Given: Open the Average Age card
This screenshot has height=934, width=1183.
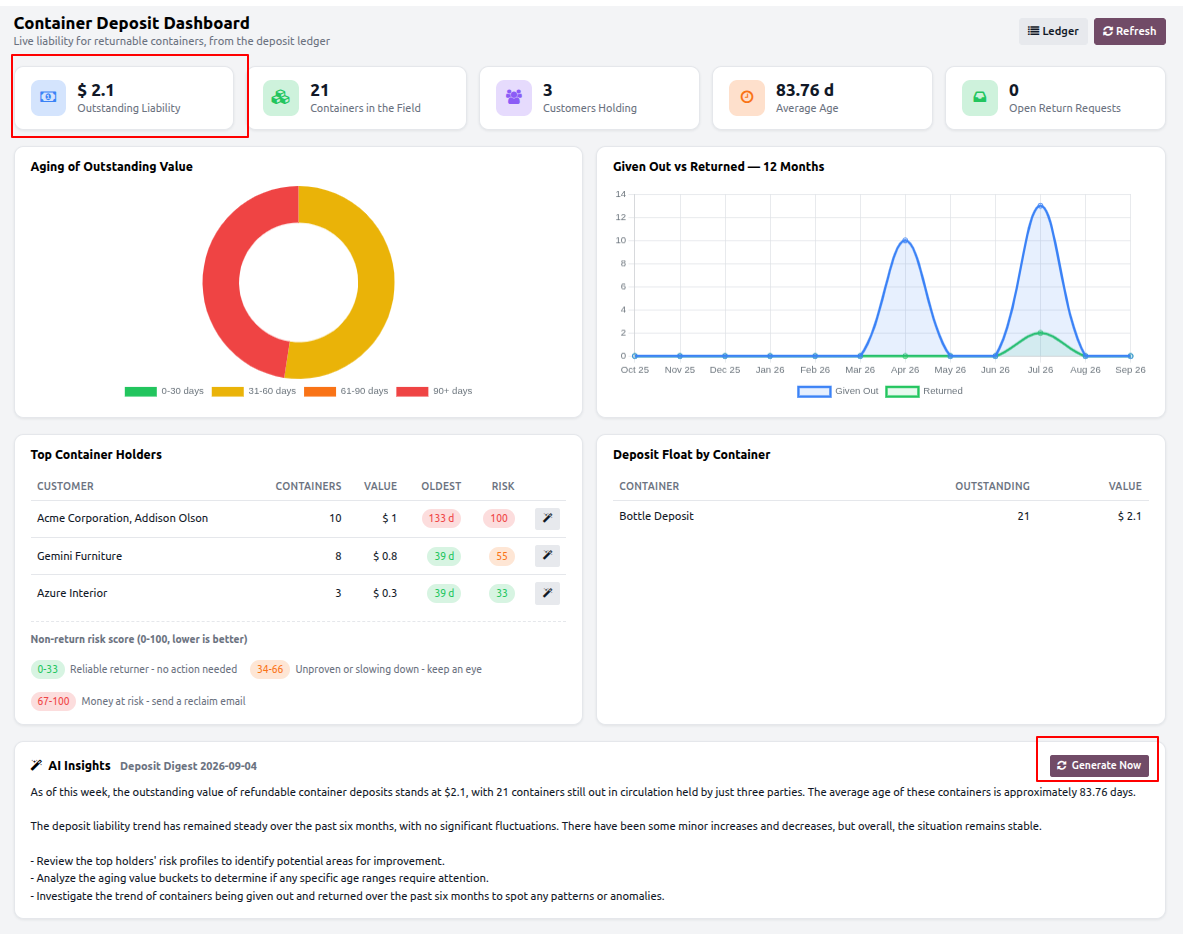Looking at the screenshot, I should [x=822, y=98].
